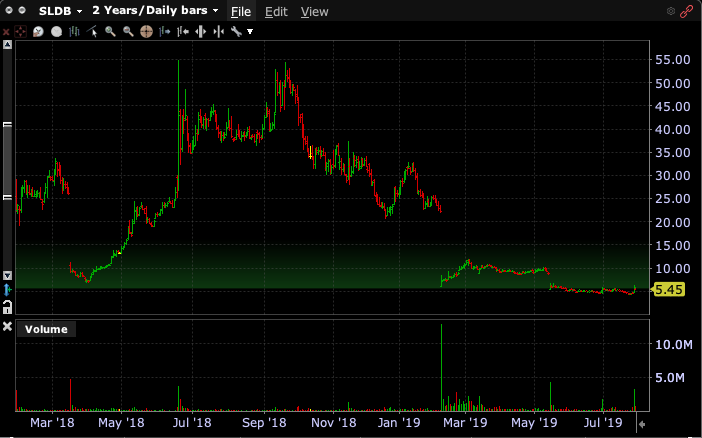Toggle the padlock axis lock icon
This screenshot has width=702, height=438.
click(x=7, y=307)
